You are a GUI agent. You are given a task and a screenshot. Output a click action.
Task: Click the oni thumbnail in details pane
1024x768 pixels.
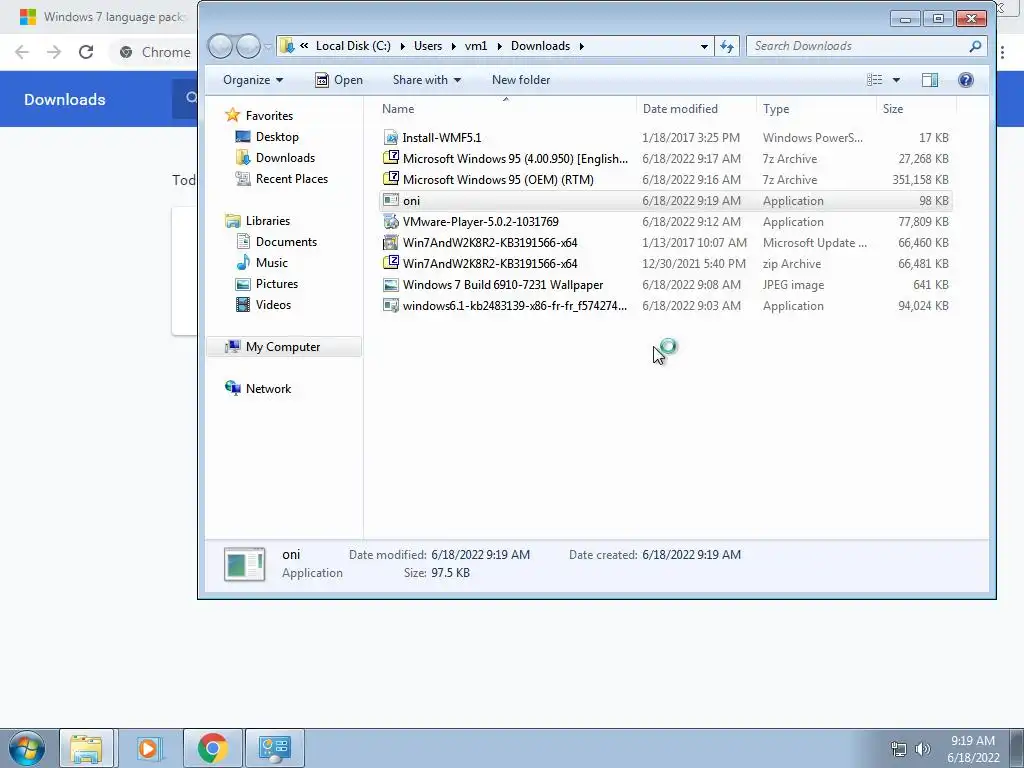pyautogui.click(x=244, y=564)
